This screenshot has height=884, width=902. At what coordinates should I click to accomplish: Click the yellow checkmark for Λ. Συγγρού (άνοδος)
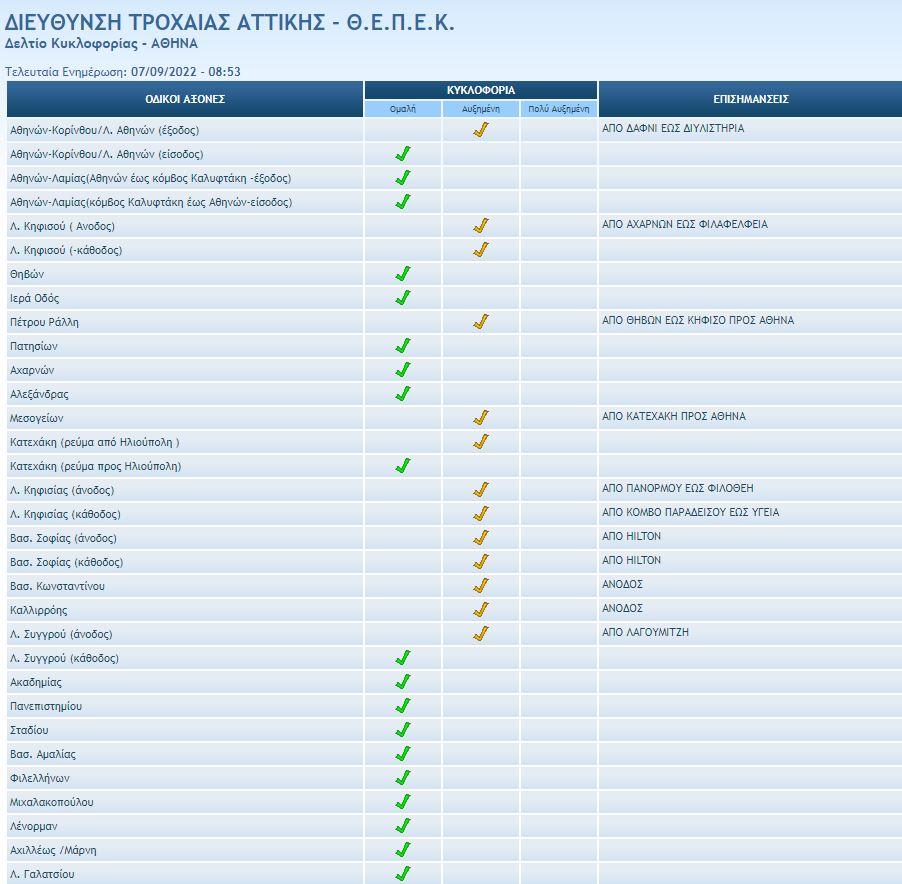pyautogui.click(x=481, y=634)
